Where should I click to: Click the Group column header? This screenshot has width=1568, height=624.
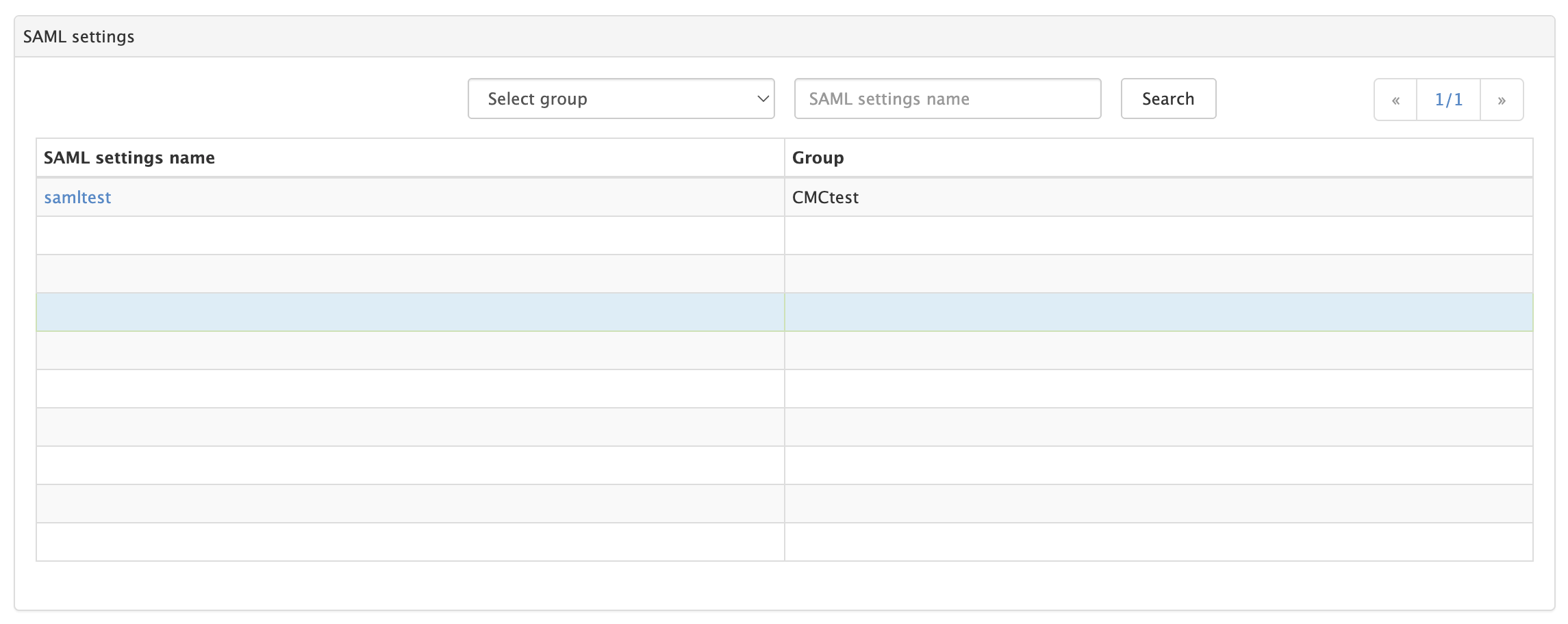(x=818, y=158)
